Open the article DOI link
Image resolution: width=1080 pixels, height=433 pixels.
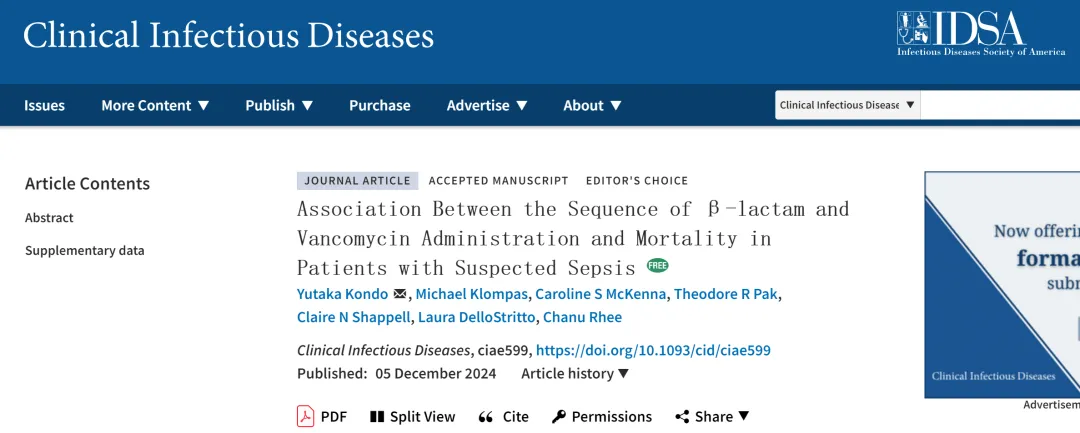(x=653, y=350)
